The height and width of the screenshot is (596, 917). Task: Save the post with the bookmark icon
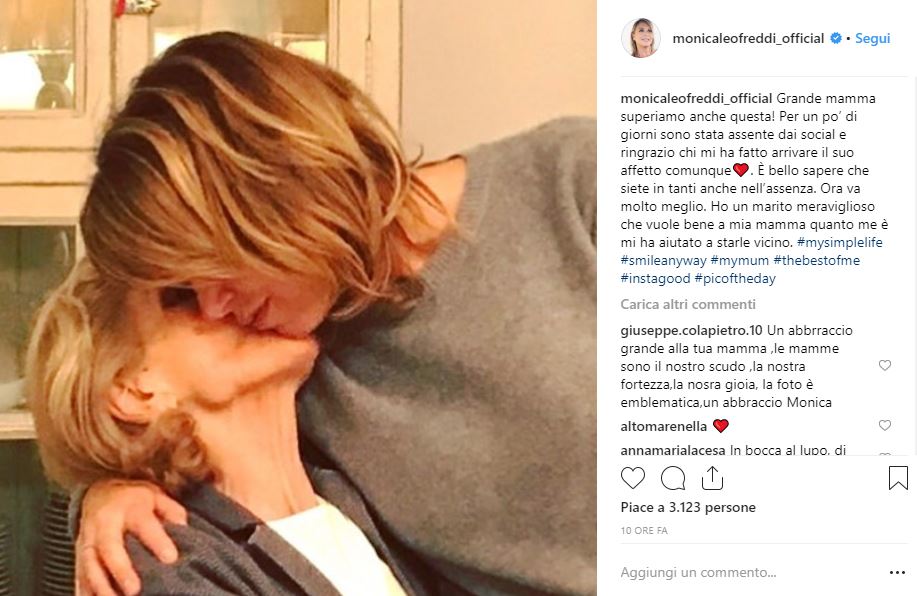898,478
